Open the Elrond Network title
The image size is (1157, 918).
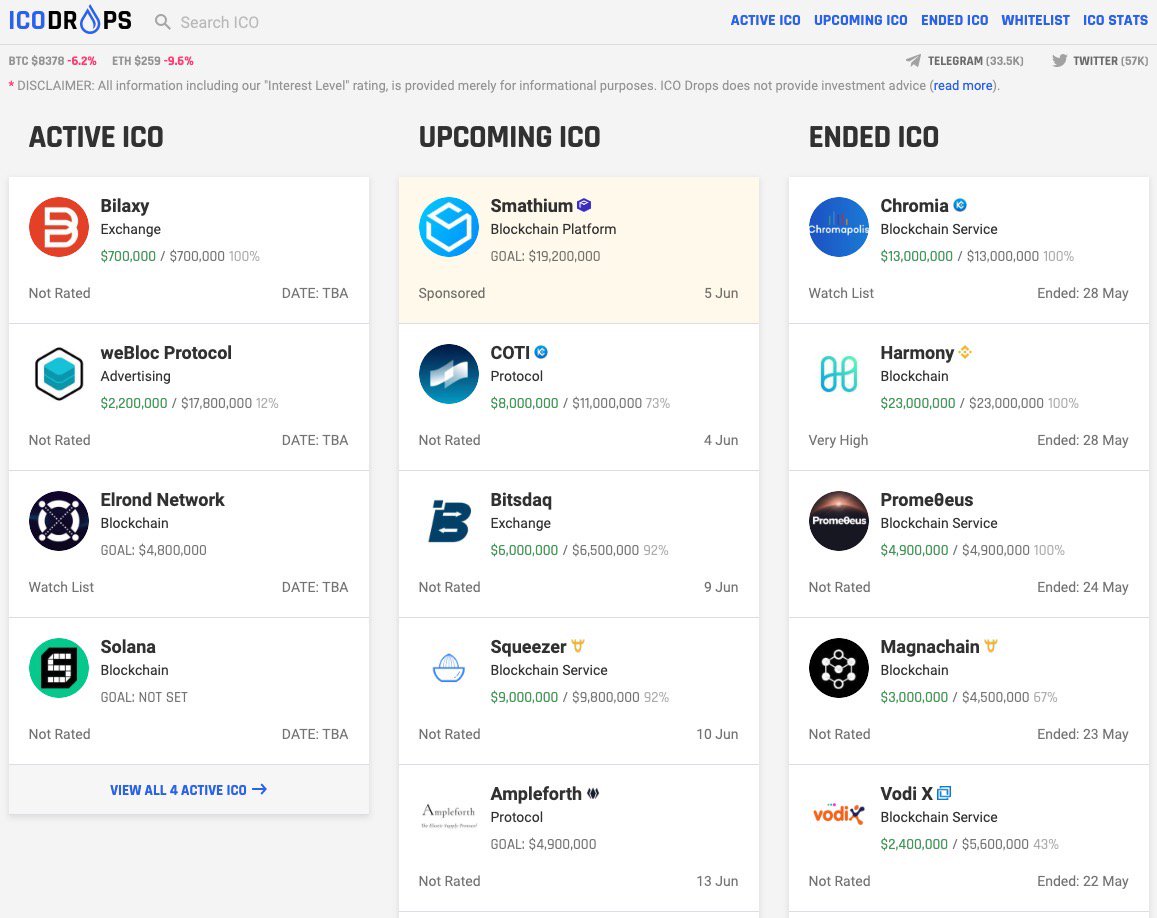162,500
